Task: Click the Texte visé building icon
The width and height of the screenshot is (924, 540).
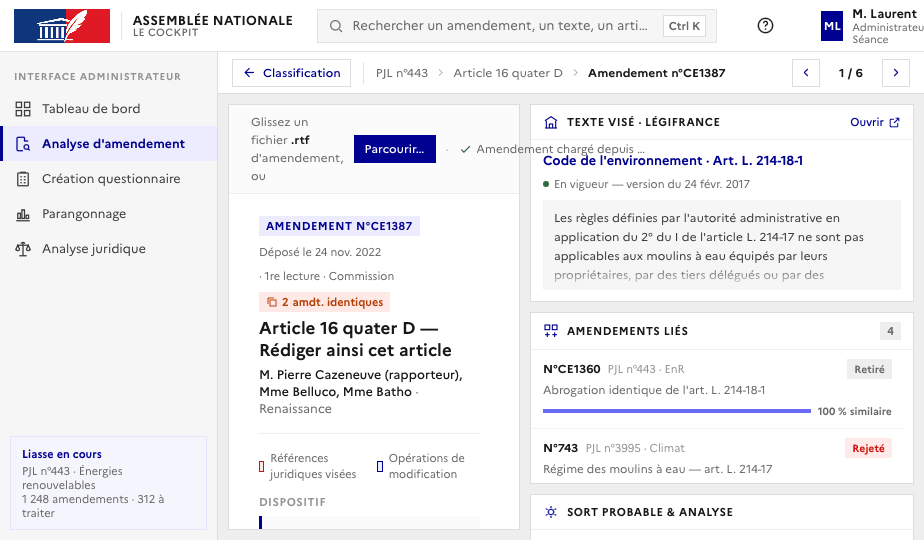Action: pos(551,122)
